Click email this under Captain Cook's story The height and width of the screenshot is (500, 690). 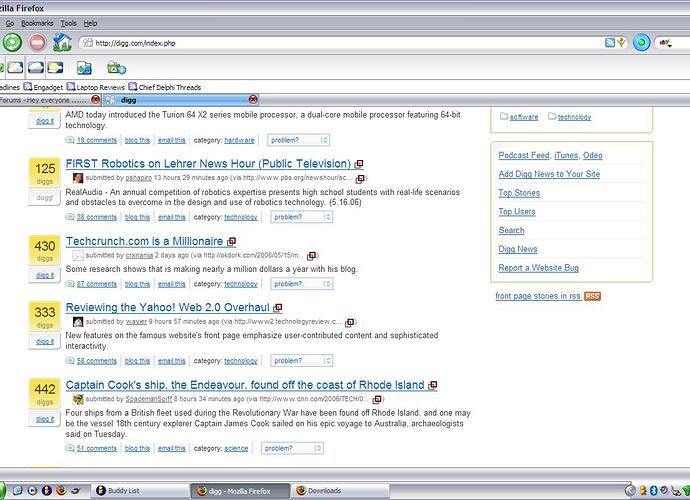point(172,449)
